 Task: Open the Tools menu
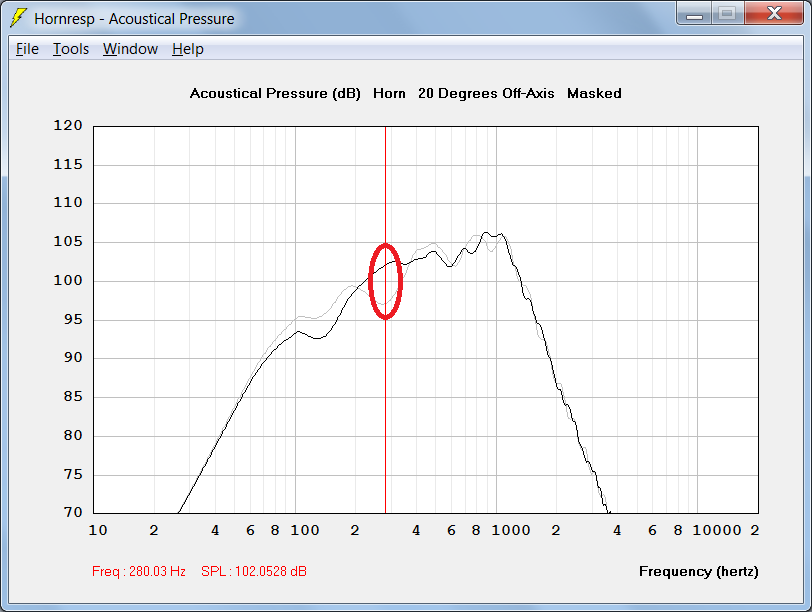click(x=71, y=49)
